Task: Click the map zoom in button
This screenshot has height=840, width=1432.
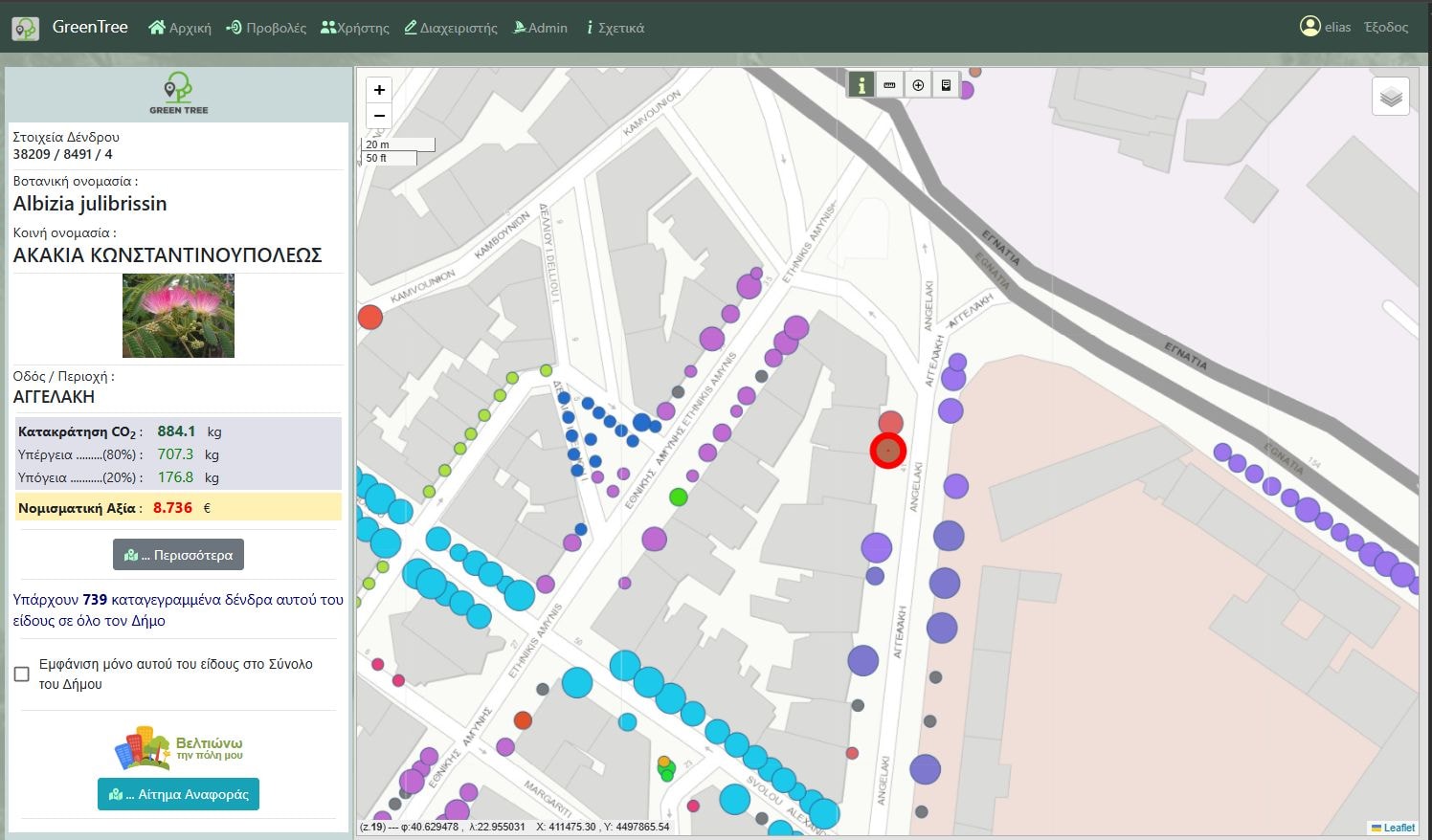Action: [x=379, y=89]
